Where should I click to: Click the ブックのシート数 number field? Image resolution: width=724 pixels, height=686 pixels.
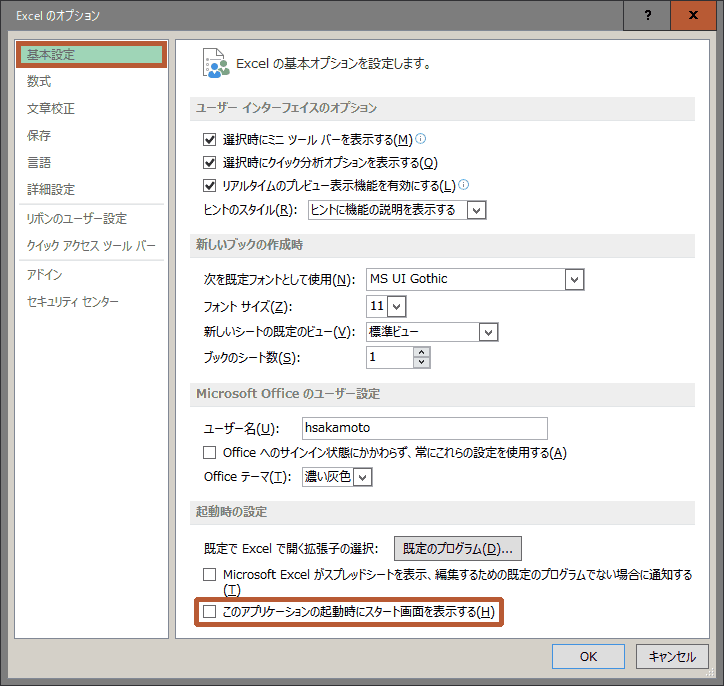[x=390, y=357]
